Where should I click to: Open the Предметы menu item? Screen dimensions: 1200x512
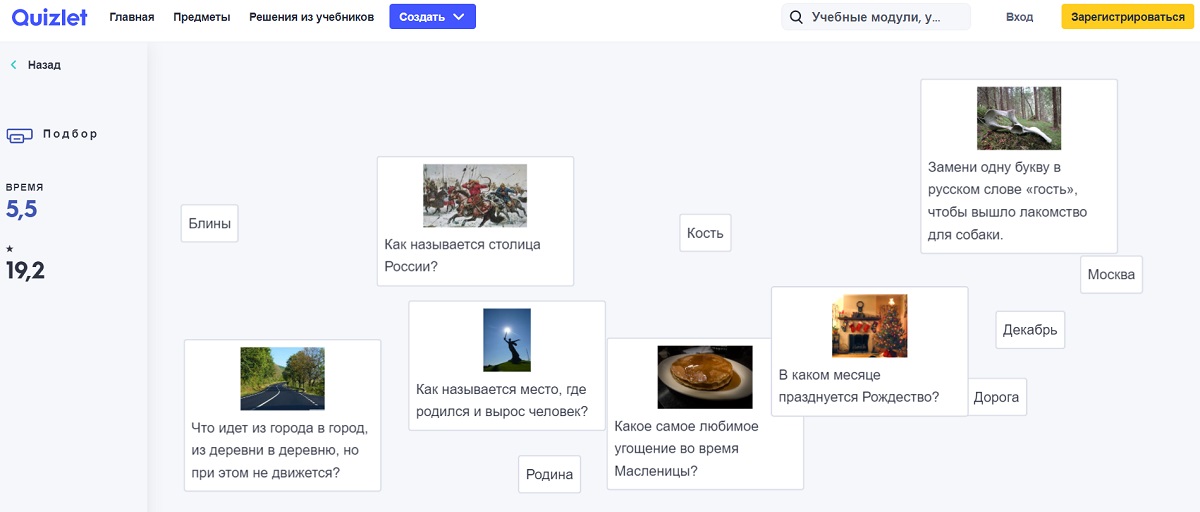201,17
